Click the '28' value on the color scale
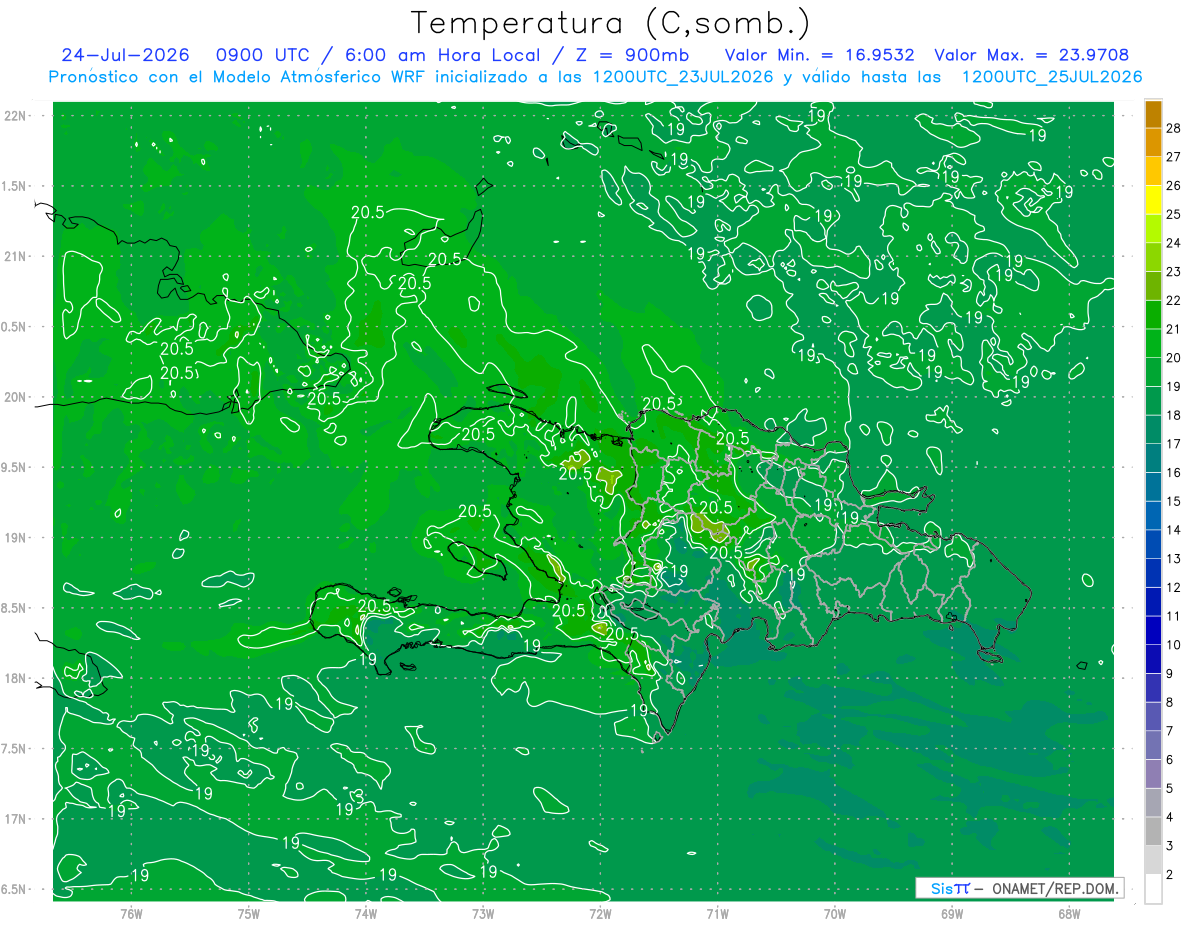Viewport: 1200px width, 927px height. point(1174,129)
